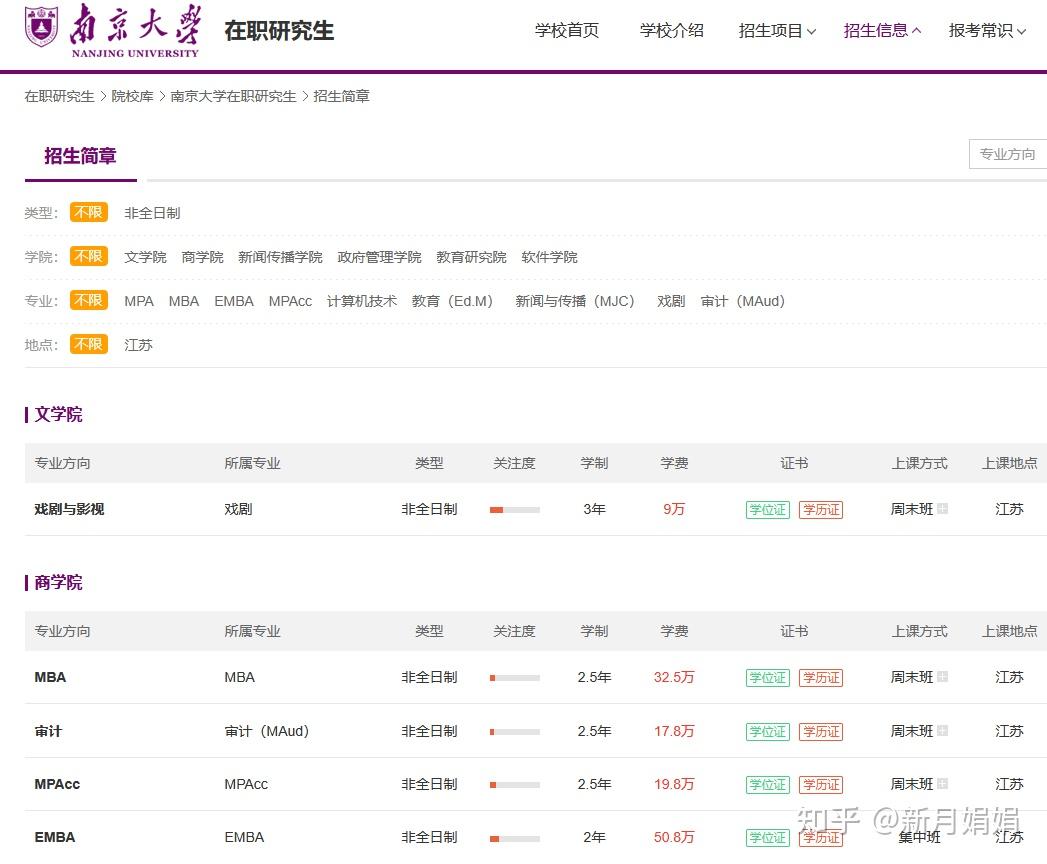Open 学校介绍 navigation item
Image resolution: width=1047 pixels, height=864 pixels.
point(672,31)
